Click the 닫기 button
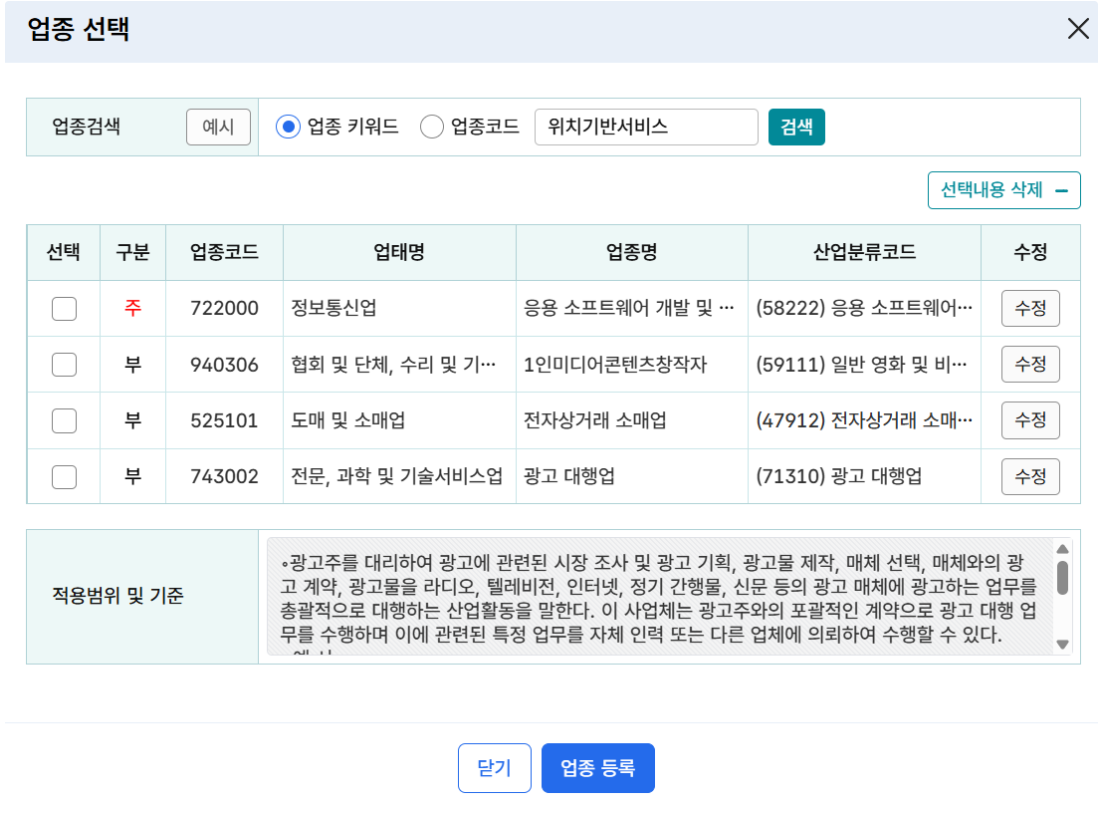 coord(494,768)
